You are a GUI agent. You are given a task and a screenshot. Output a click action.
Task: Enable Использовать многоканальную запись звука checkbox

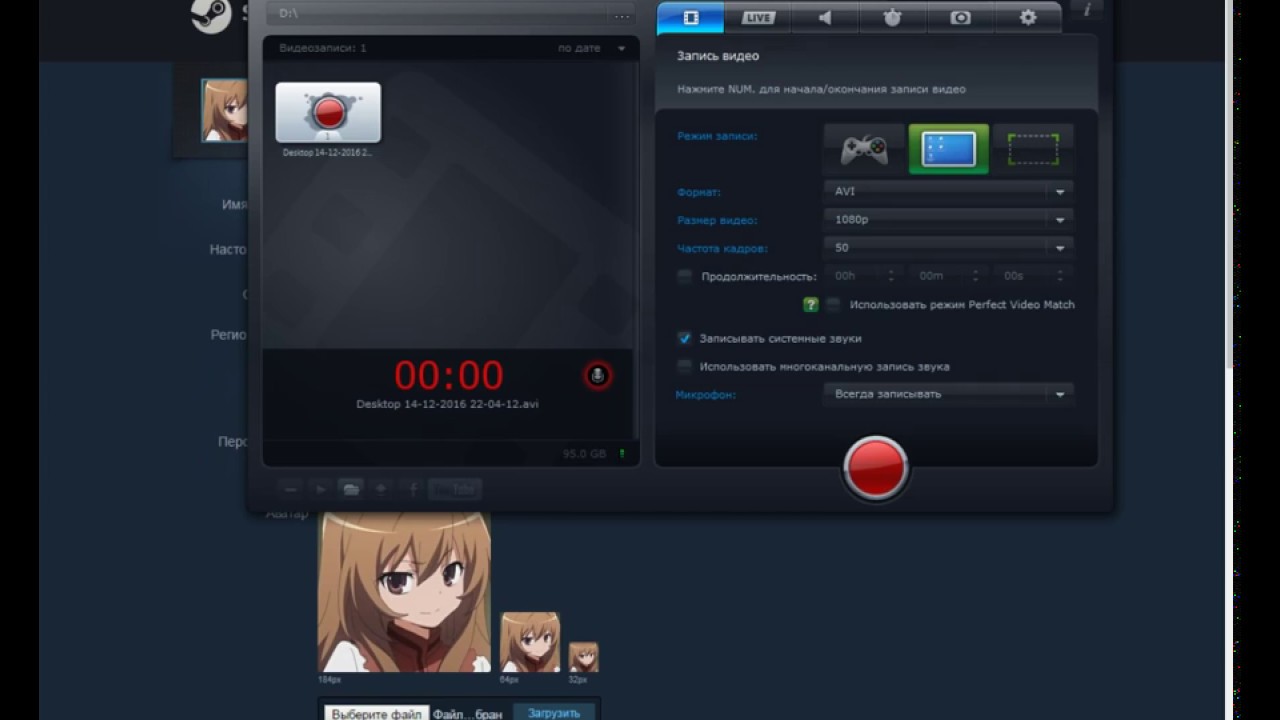click(685, 366)
